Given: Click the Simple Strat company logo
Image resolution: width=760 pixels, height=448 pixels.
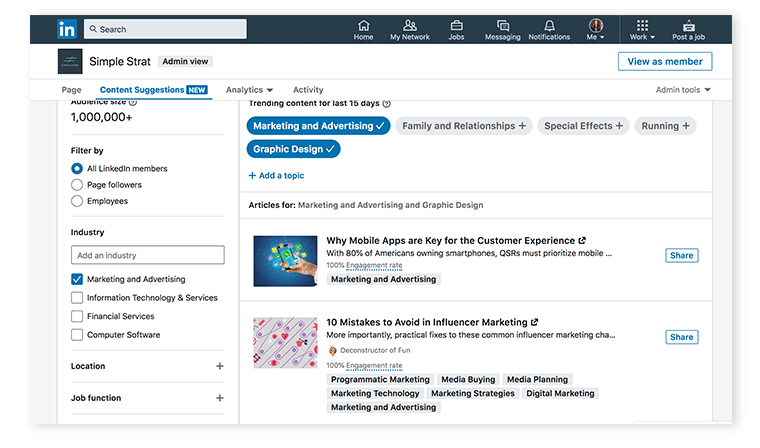Looking at the screenshot, I should pos(70,61).
